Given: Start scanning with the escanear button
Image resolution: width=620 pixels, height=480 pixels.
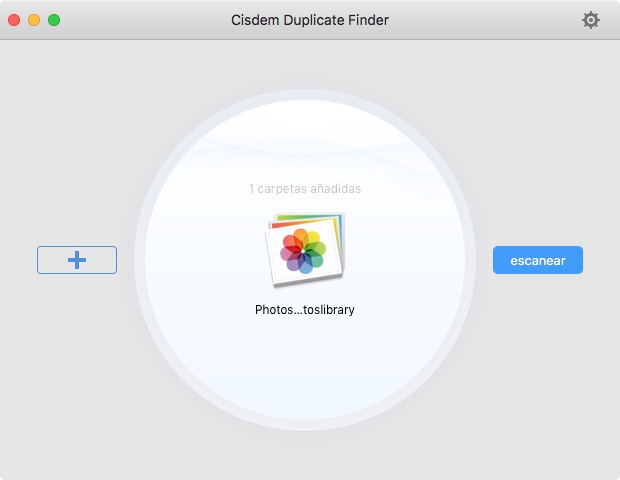Looking at the screenshot, I should [x=538, y=260].
